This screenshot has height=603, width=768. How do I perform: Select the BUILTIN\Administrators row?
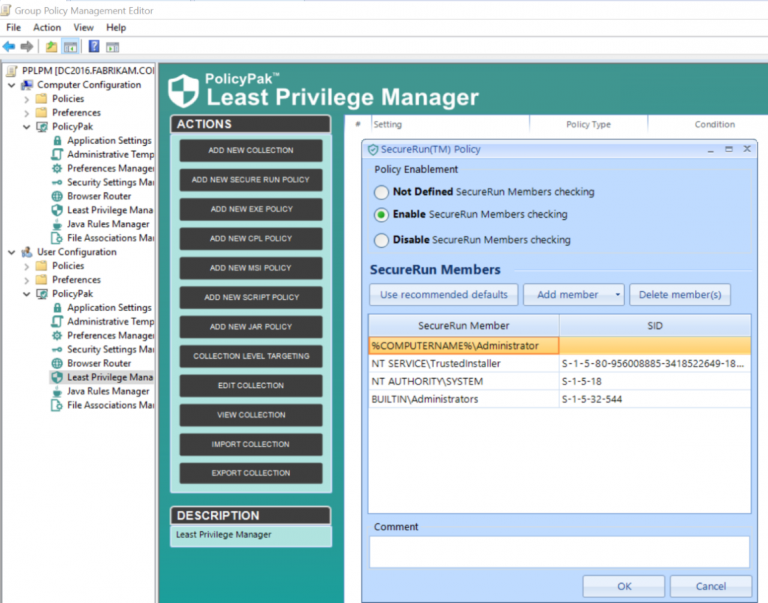tap(559, 399)
